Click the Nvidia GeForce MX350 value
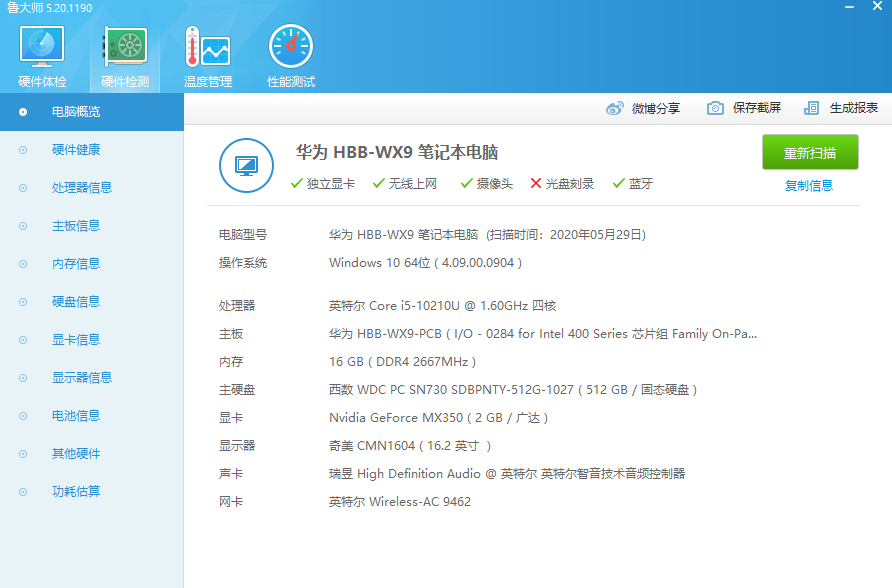The height and width of the screenshot is (588, 892). coord(439,418)
